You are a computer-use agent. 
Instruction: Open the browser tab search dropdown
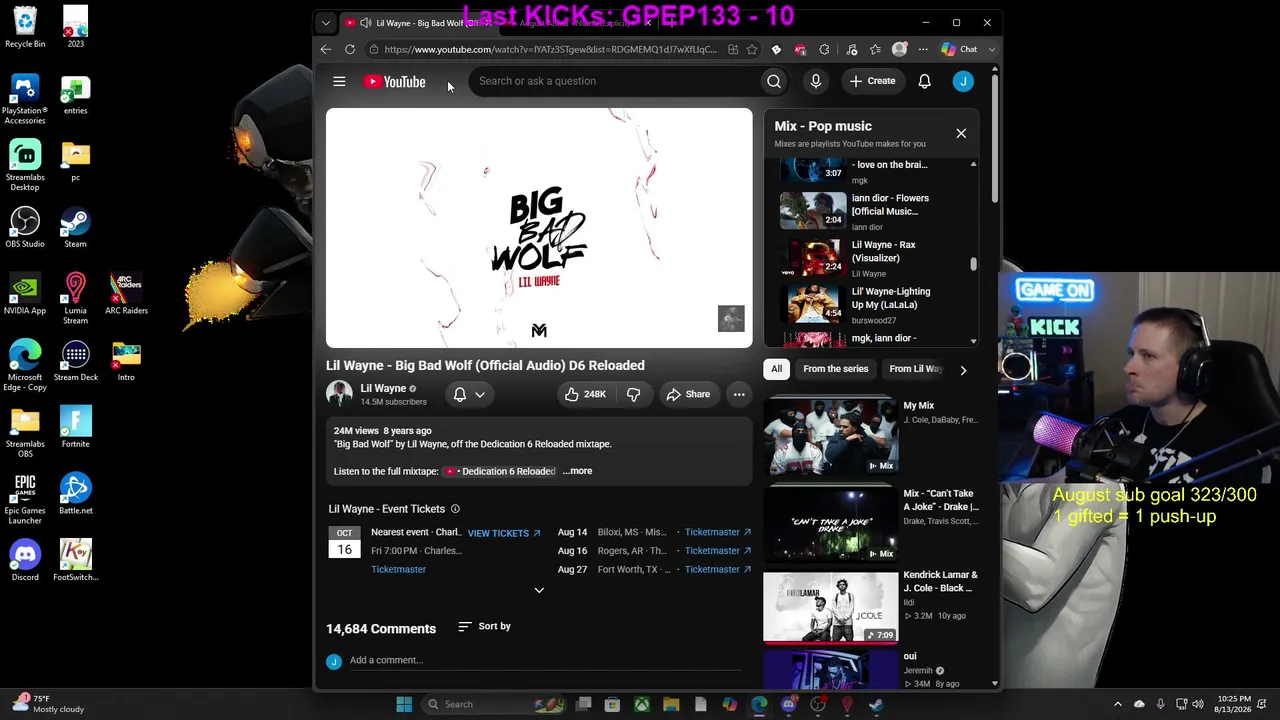pos(325,22)
